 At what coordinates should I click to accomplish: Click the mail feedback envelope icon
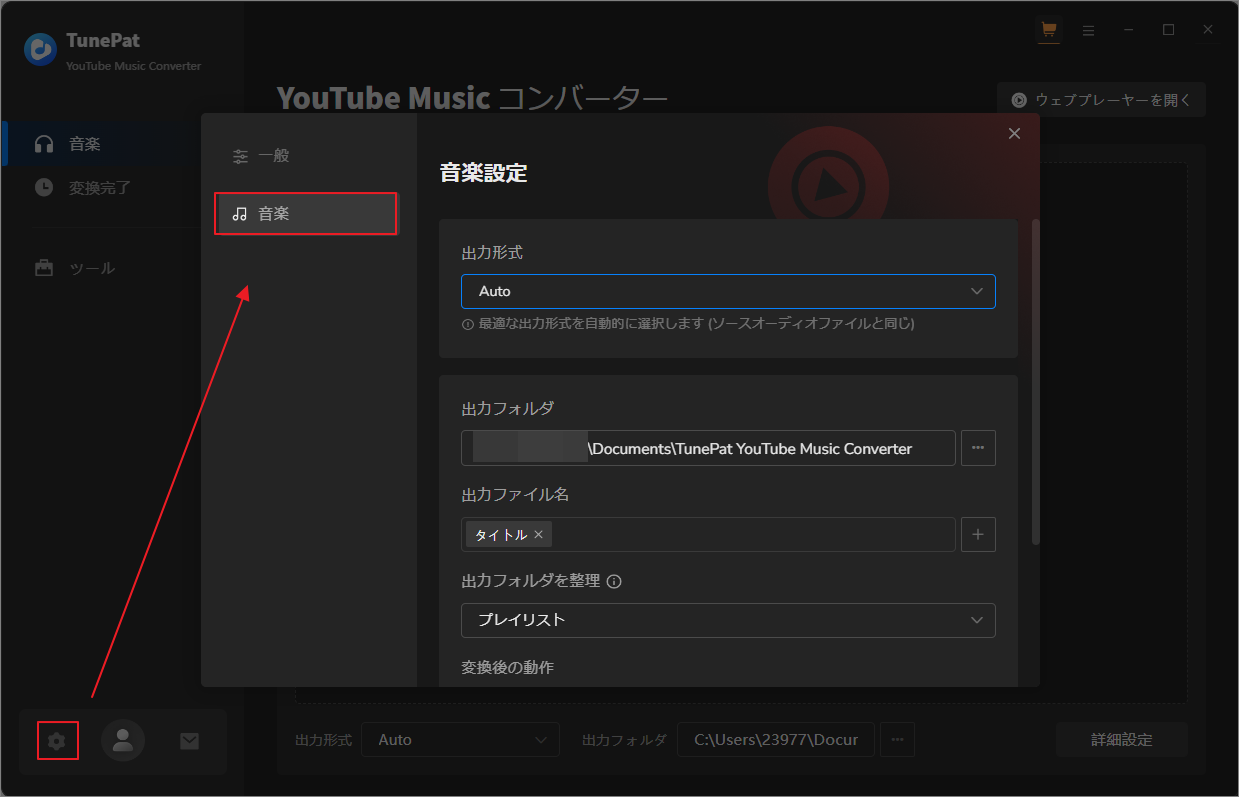pyautogui.click(x=189, y=740)
